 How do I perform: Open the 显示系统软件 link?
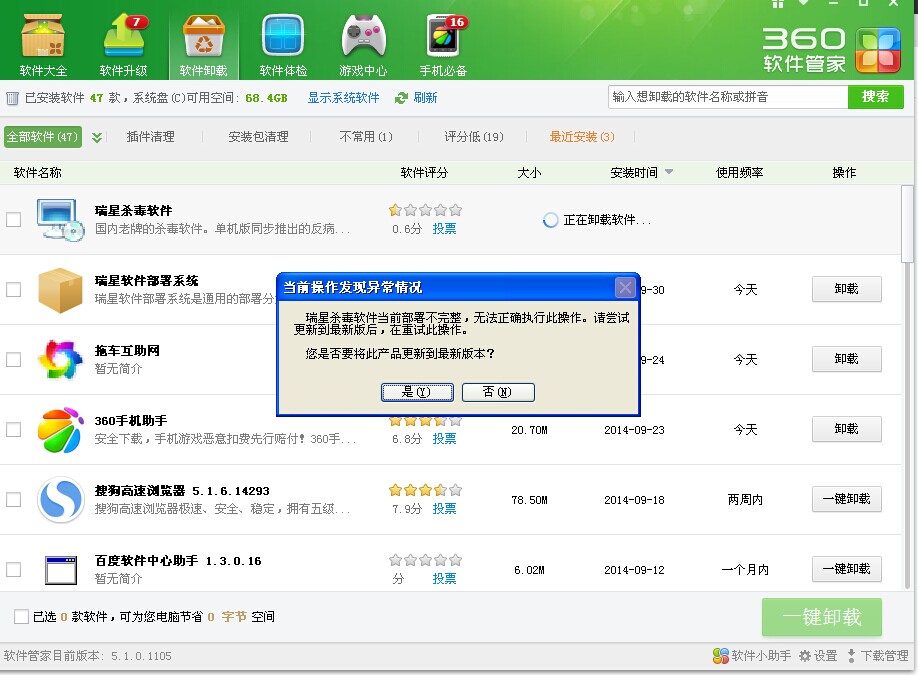coord(344,98)
